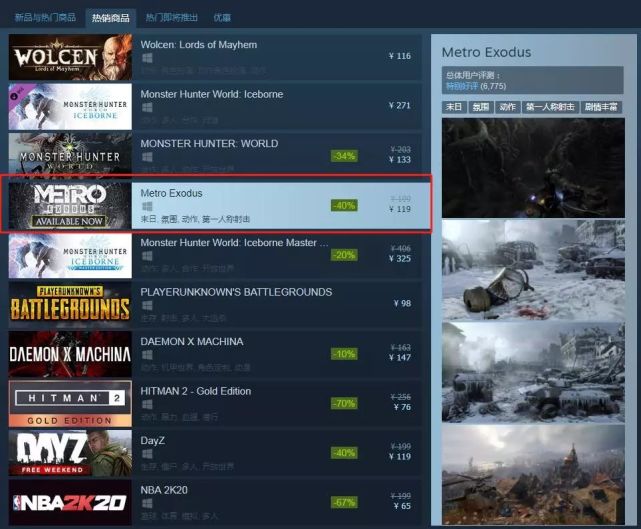Image resolution: width=641 pixels, height=529 pixels.
Task: Click the ¥ 76 price for HITMAN 2
Action: click(402, 407)
